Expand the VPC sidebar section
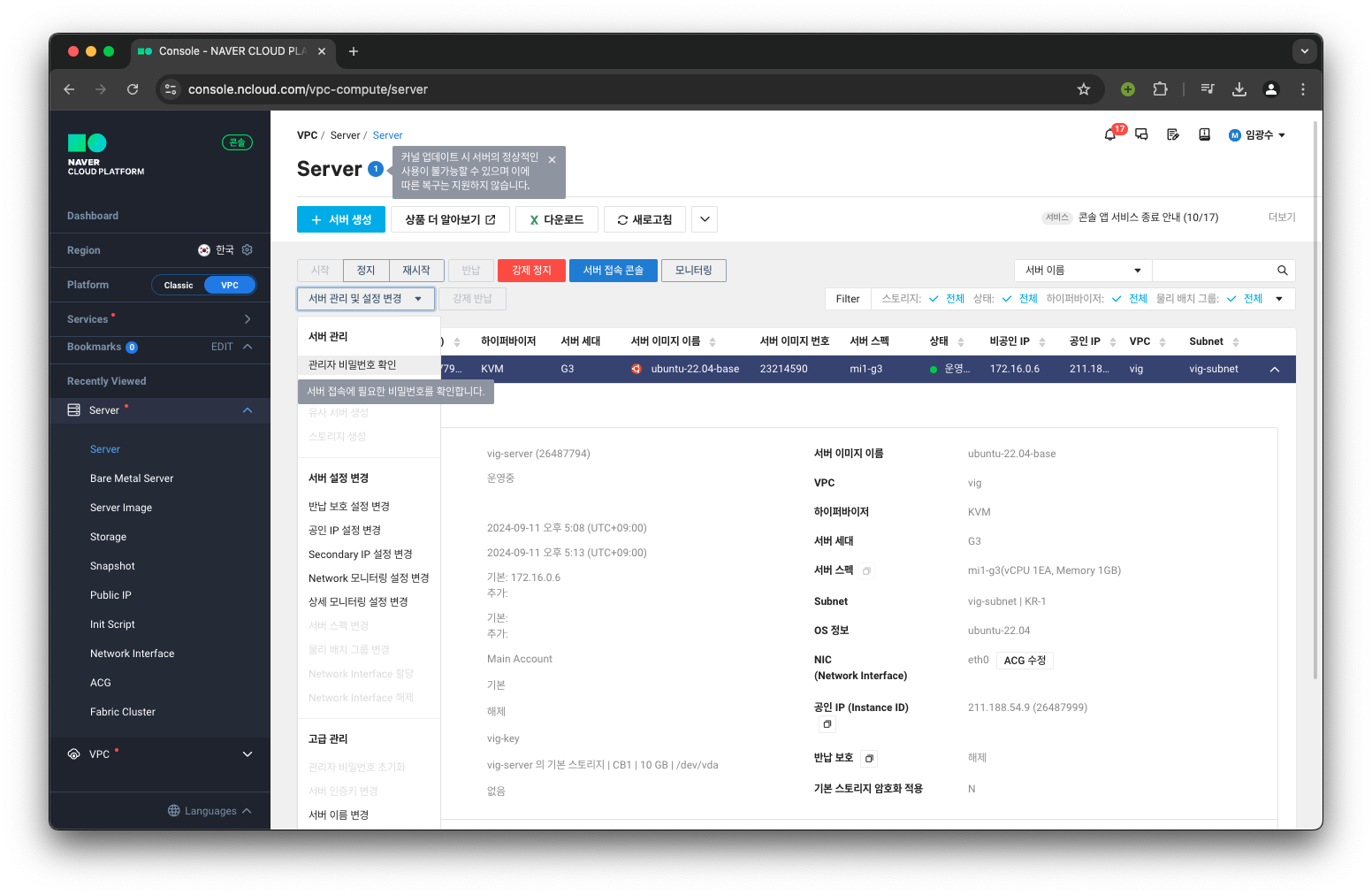 [248, 754]
